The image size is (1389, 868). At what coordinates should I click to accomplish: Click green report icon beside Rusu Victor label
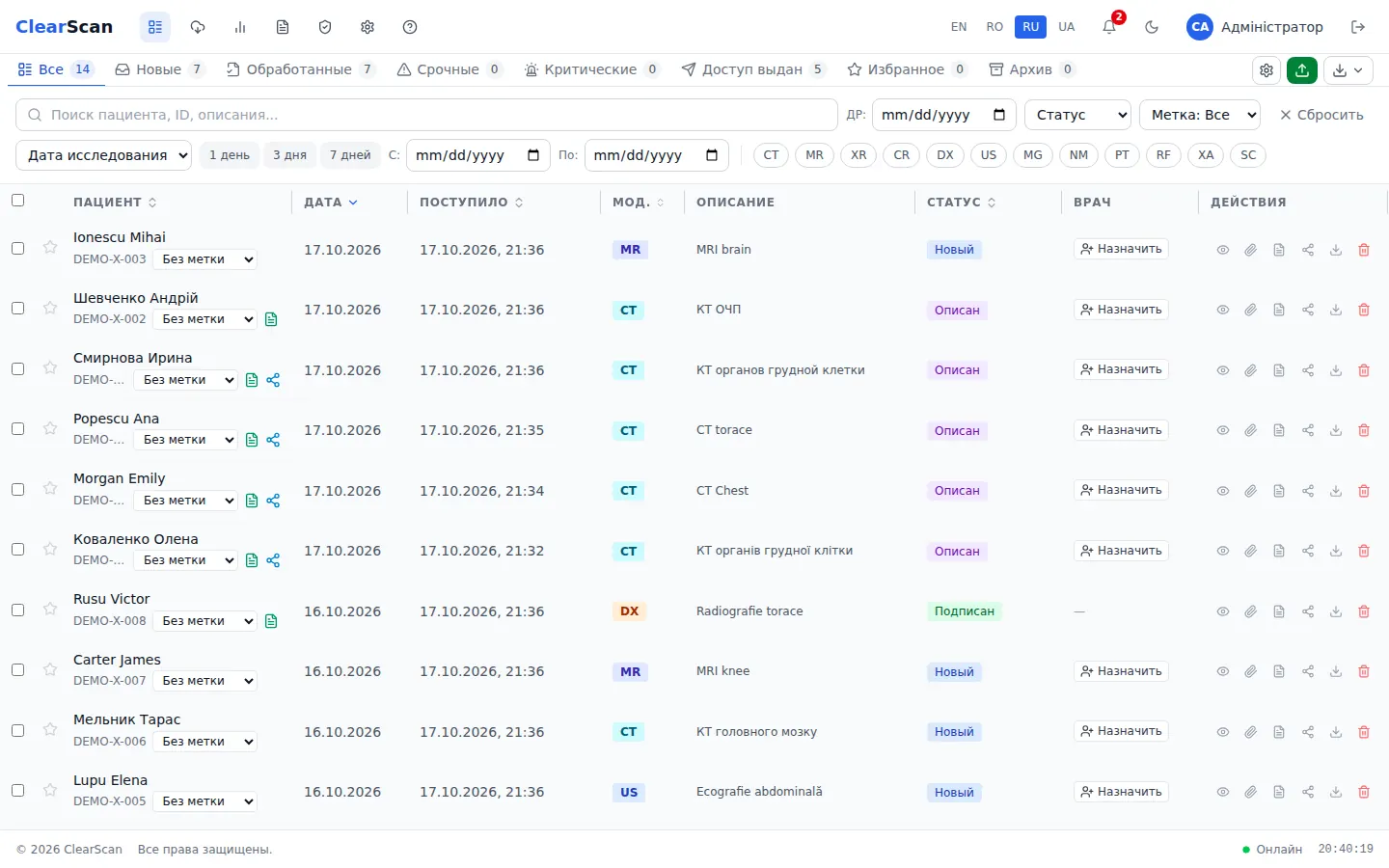point(271,621)
